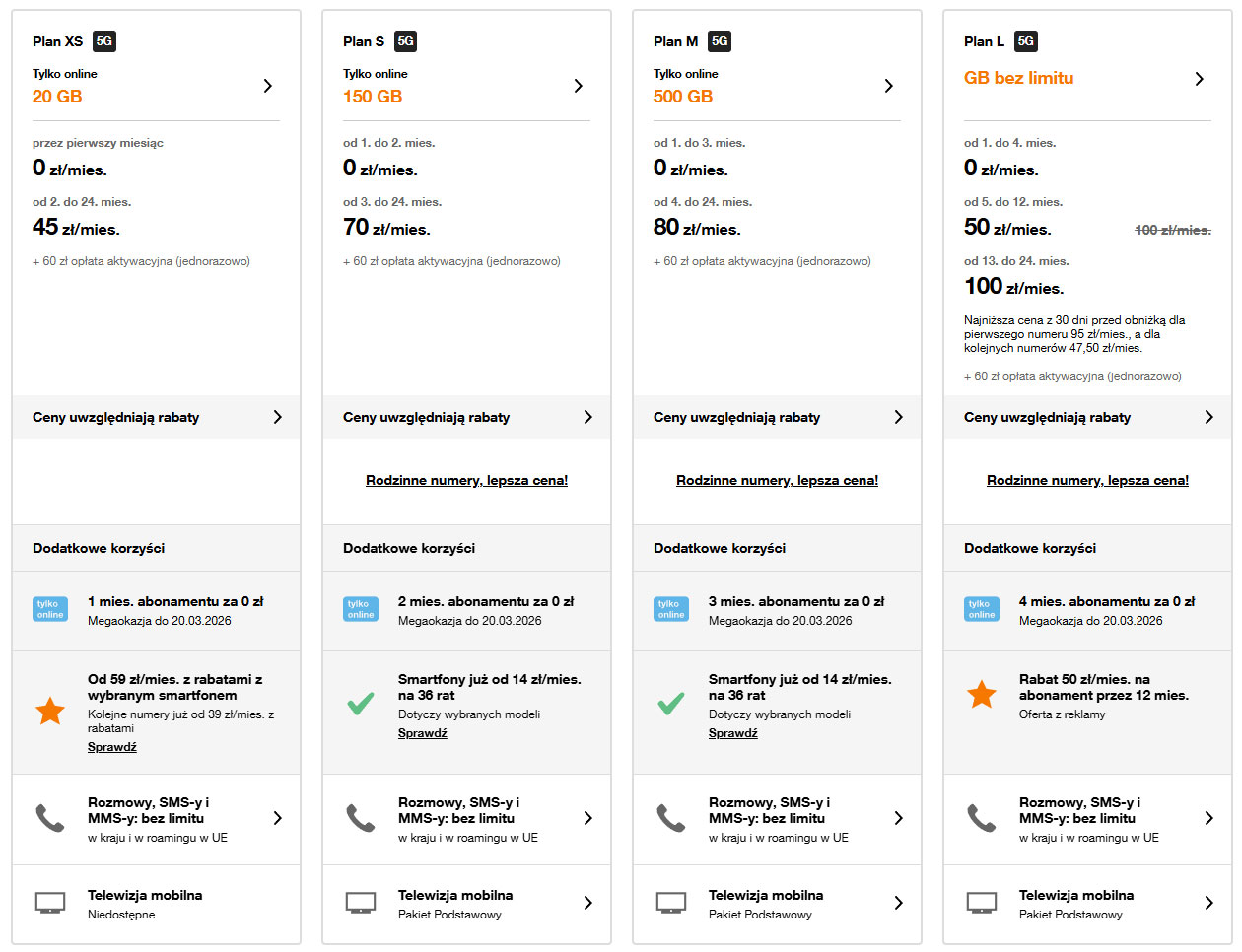Image resolution: width=1242 pixels, height=952 pixels.
Task: Click the phone handset icon in Plan M
Action: click(x=671, y=818)
